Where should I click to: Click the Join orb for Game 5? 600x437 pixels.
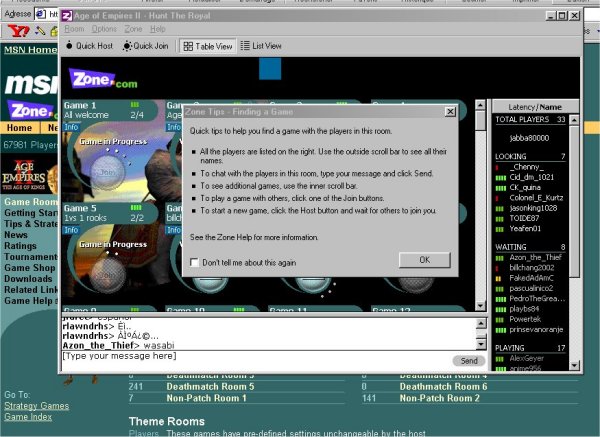coord(108,274)
